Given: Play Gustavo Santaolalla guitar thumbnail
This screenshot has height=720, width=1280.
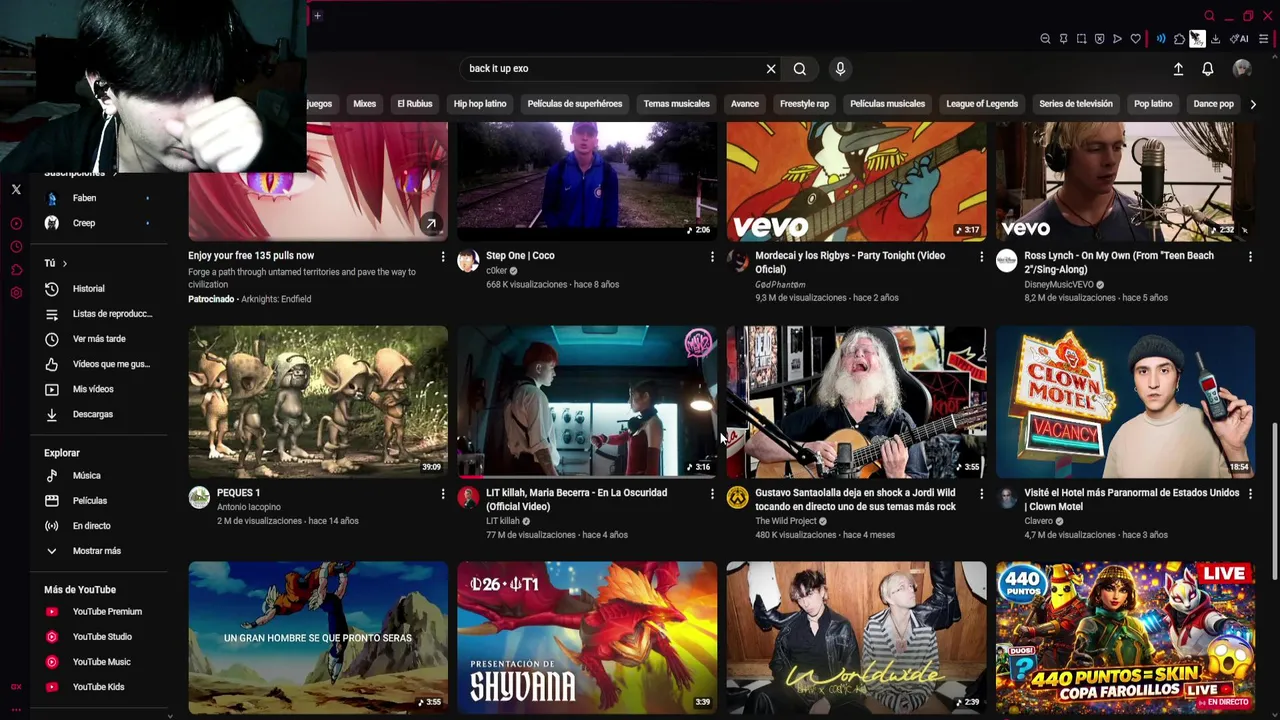Looking at the screenshot, I should pos(856,401).
